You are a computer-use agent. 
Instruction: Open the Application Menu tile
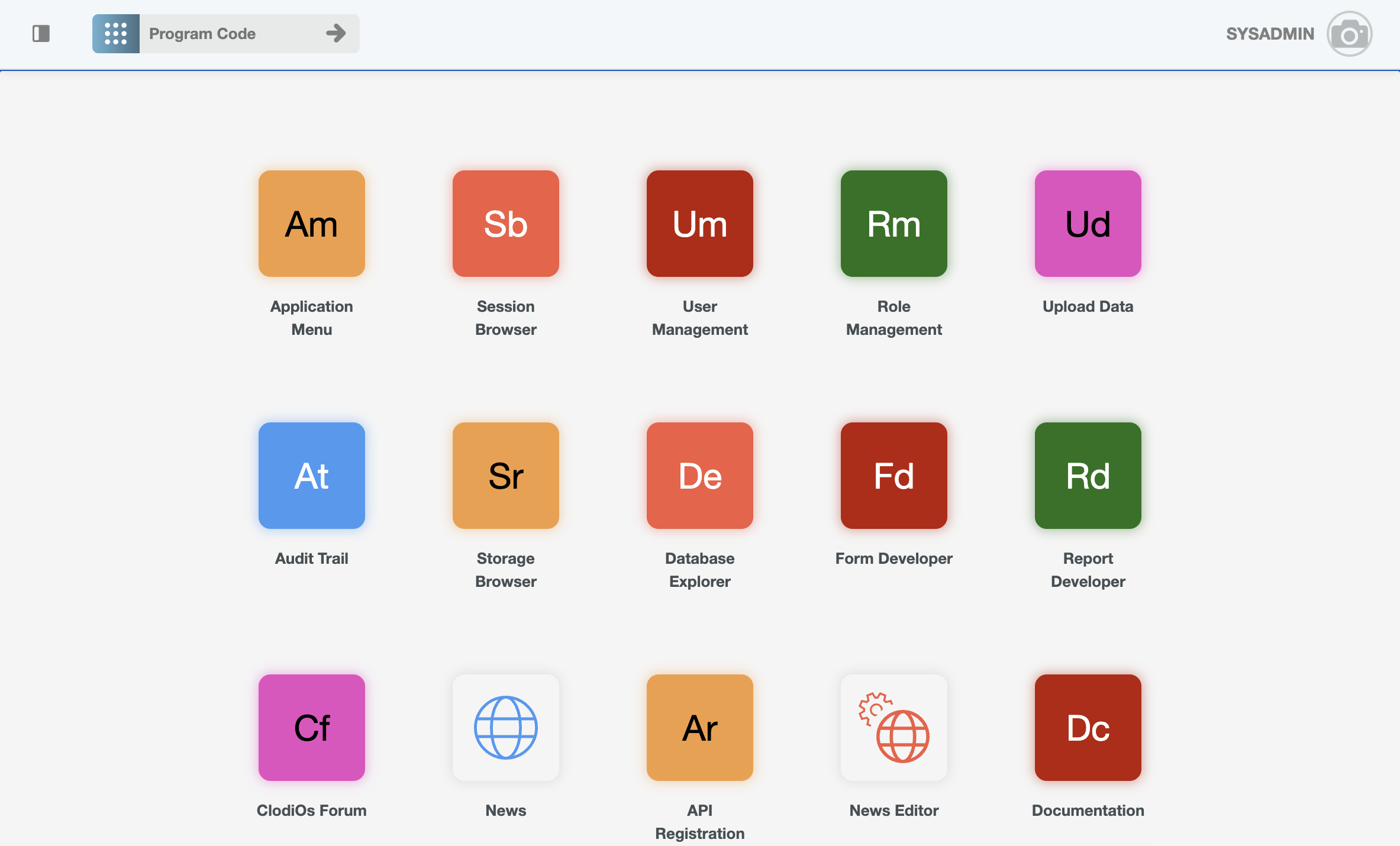point(311,224)
